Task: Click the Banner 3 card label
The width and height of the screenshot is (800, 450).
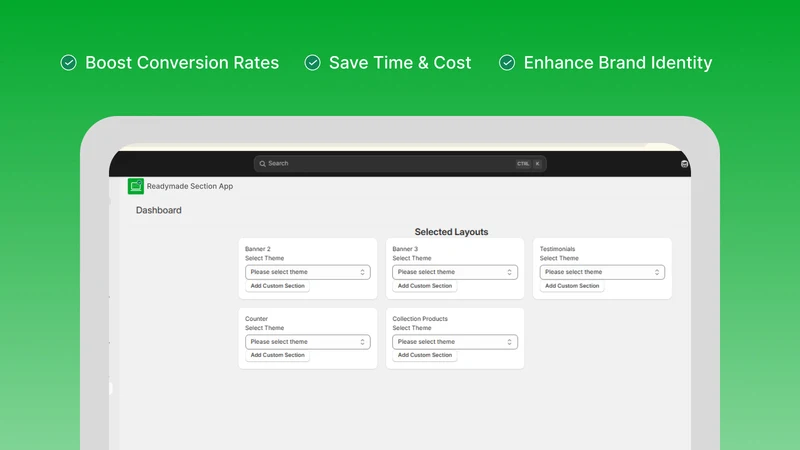Action: 405,249
